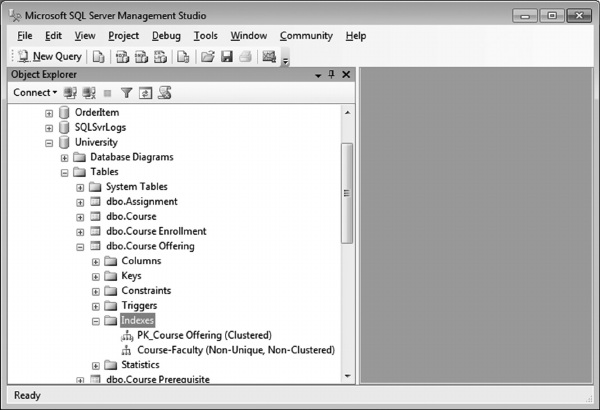Expand the dbo.Assignment table
This screenshot has height=410, width=600.
pyautogui.click(x=80, y=203)
